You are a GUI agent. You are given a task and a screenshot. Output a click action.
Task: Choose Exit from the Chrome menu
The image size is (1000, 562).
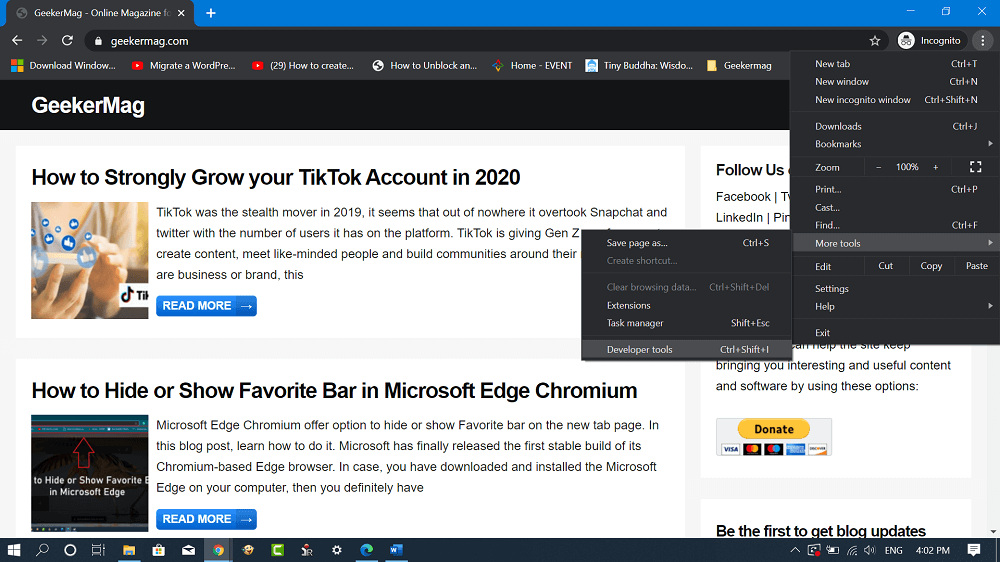(x=895, y=332)
